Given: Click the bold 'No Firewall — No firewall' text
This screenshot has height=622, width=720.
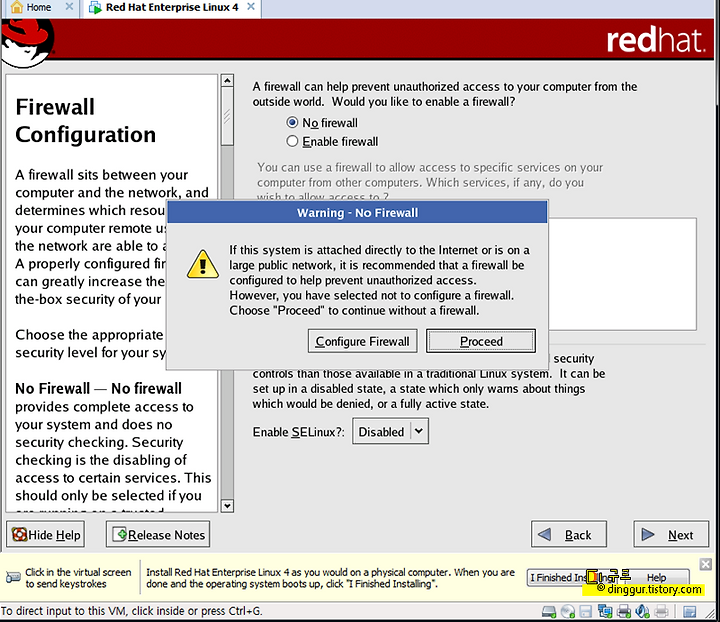Looking at the screenshot, I should click(98, 388).
